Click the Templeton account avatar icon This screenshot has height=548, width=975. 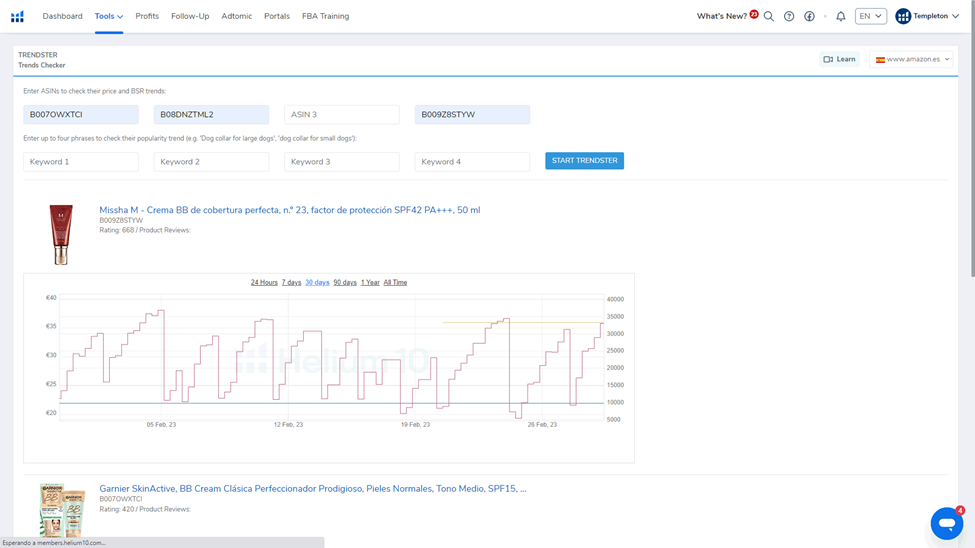[903, 16]
